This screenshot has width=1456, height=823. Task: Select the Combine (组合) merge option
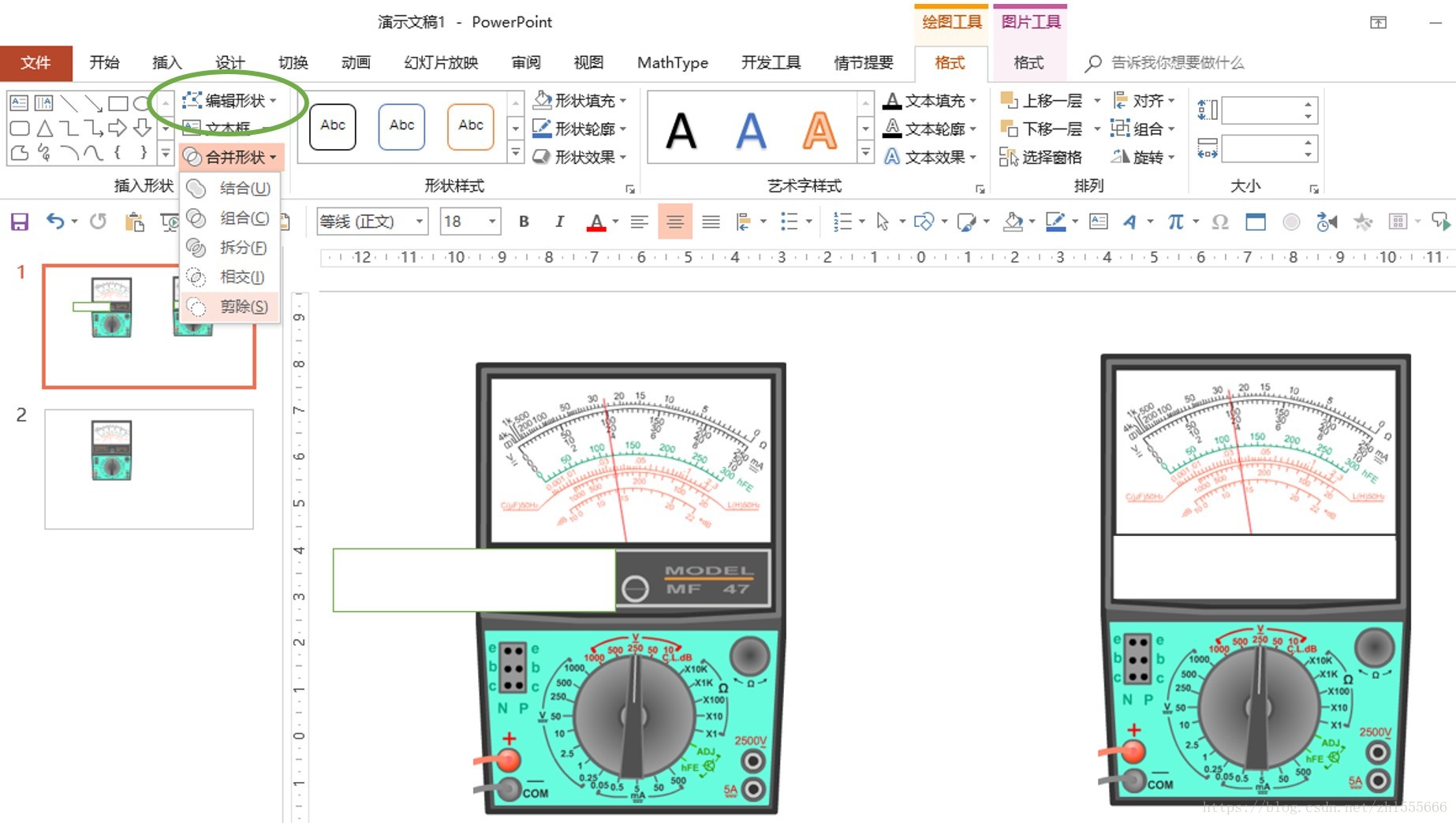tap(230, 218)
